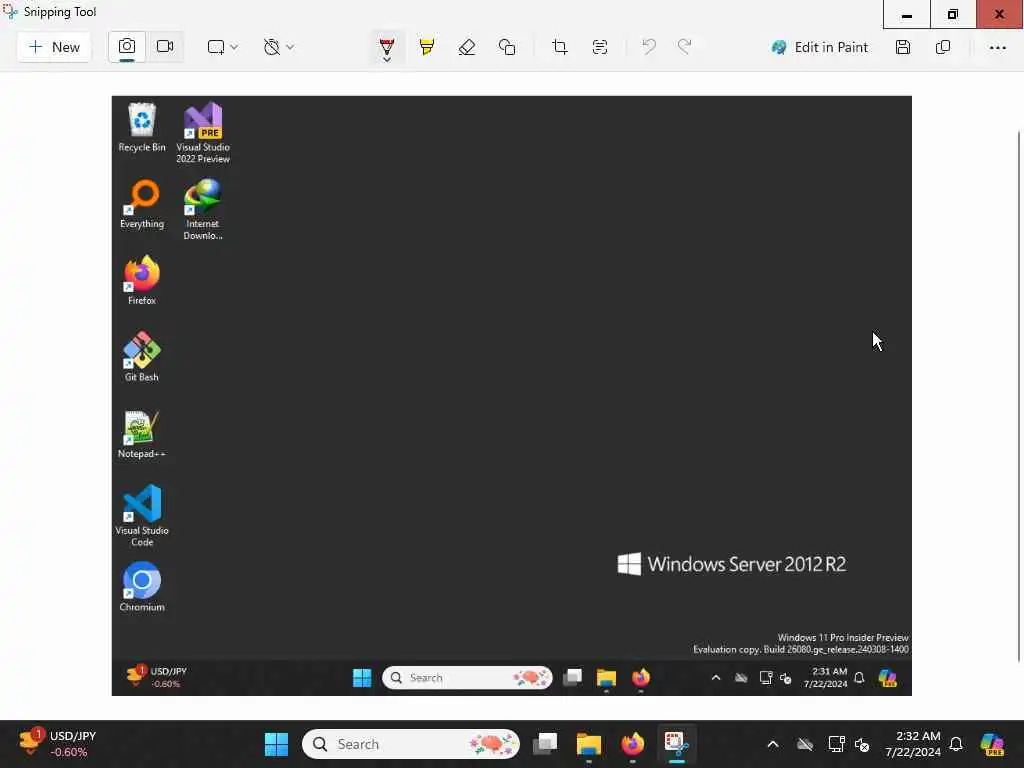Open the rectangle snipping mode dropdown
The height and width of the screenshot is (768, 1024).
coord(222,47)
